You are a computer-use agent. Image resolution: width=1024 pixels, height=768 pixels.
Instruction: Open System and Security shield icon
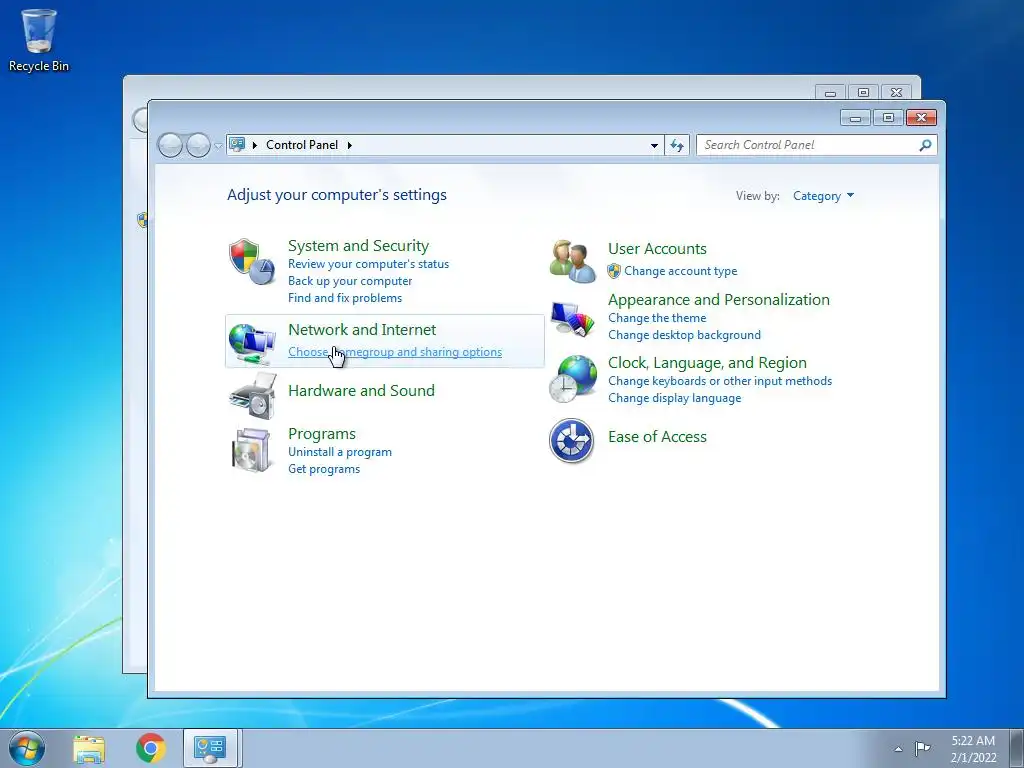coord(251,261)
